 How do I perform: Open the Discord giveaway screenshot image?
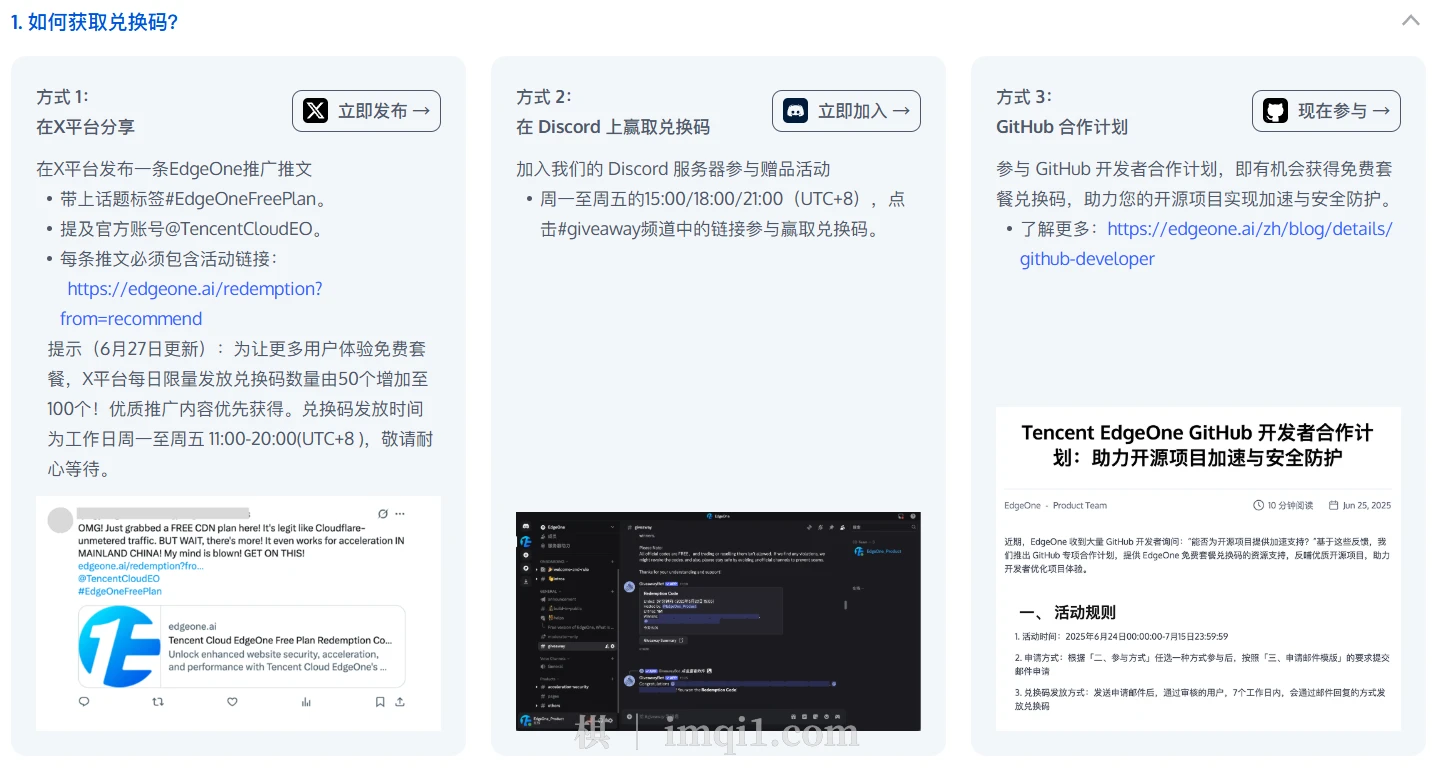point(718,620)
